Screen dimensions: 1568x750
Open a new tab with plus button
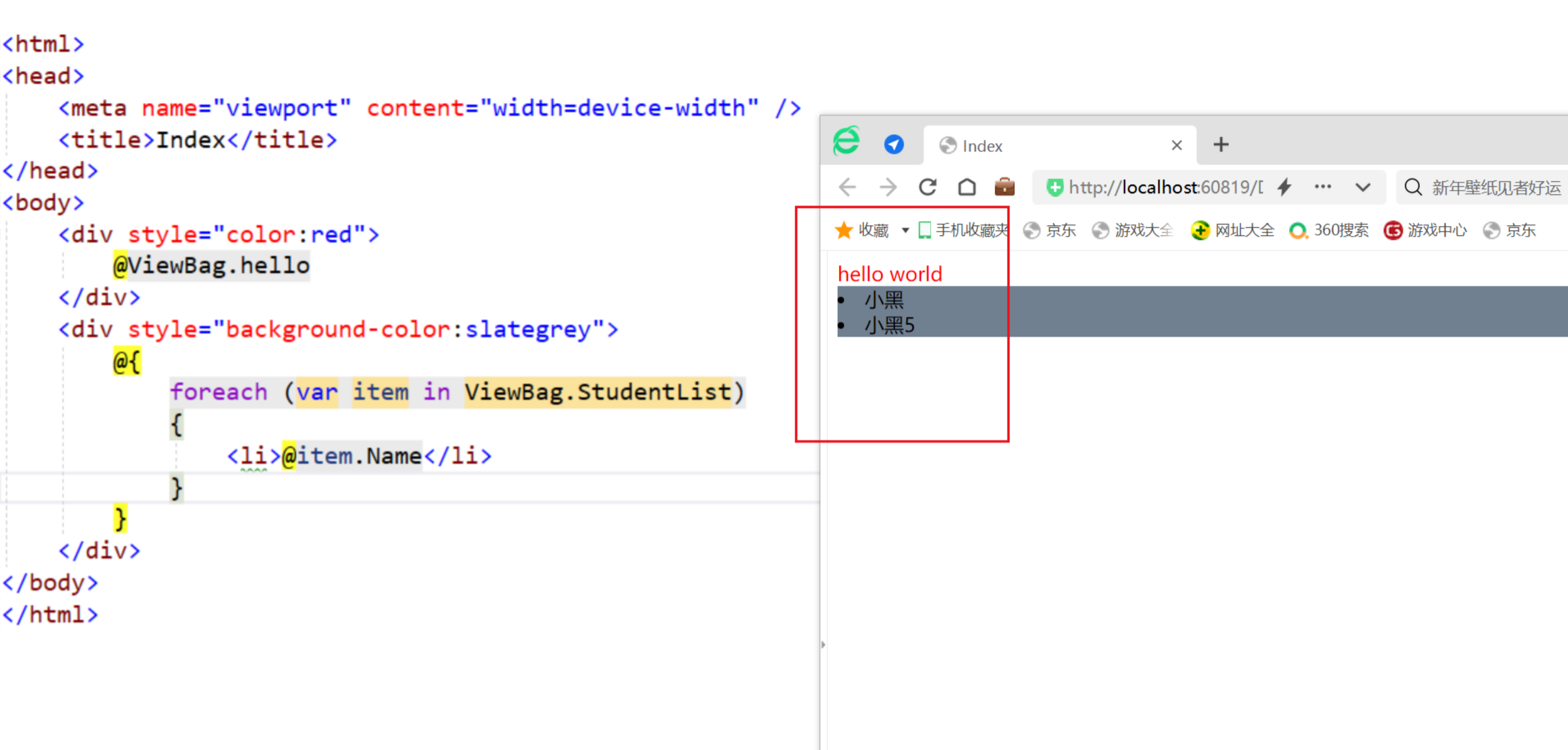coord(1220,145)
